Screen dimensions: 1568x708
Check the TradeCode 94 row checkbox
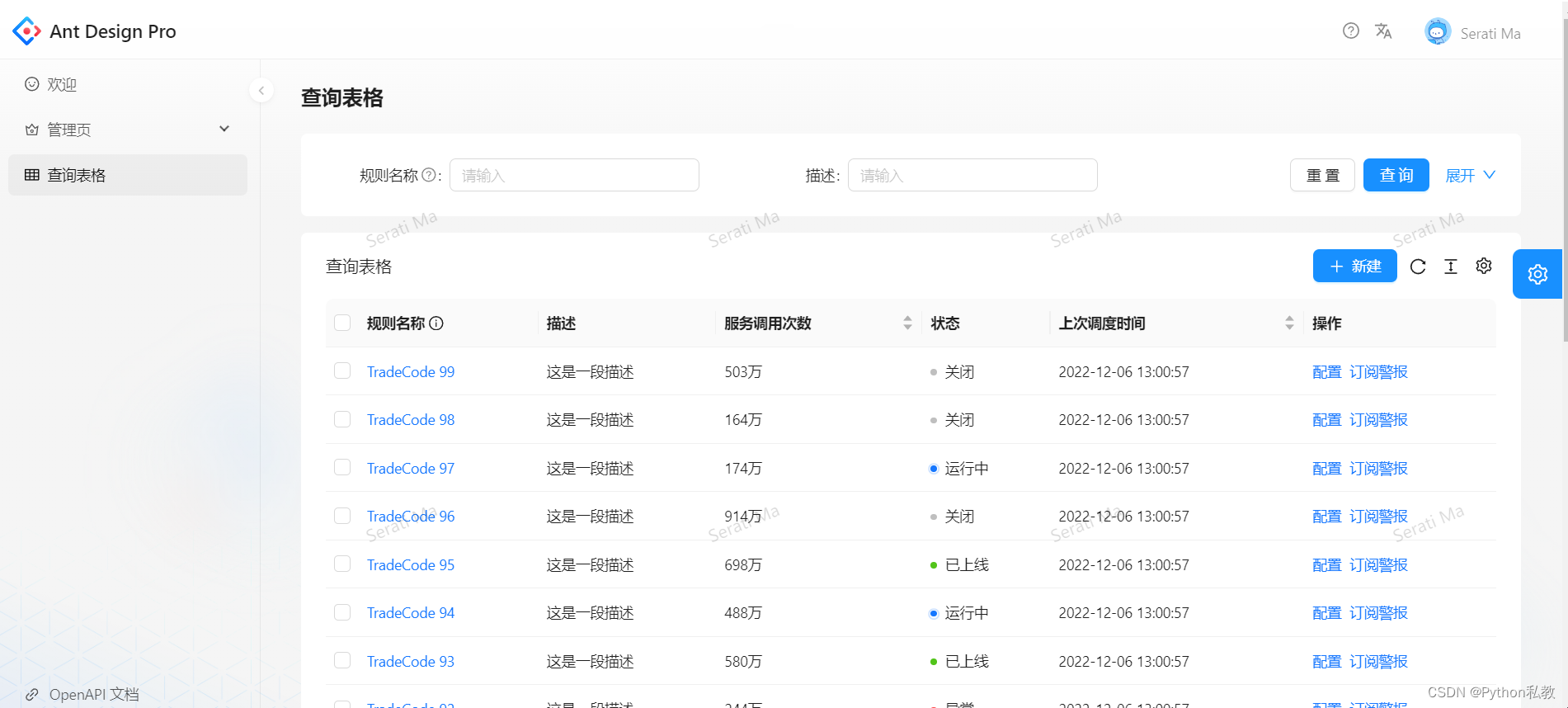342,612
